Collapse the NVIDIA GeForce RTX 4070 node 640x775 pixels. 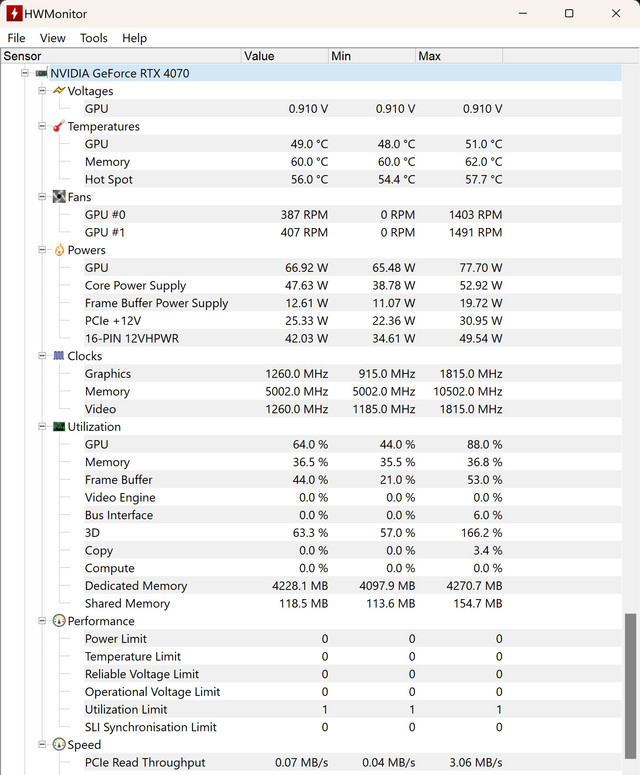click(25, 73)
